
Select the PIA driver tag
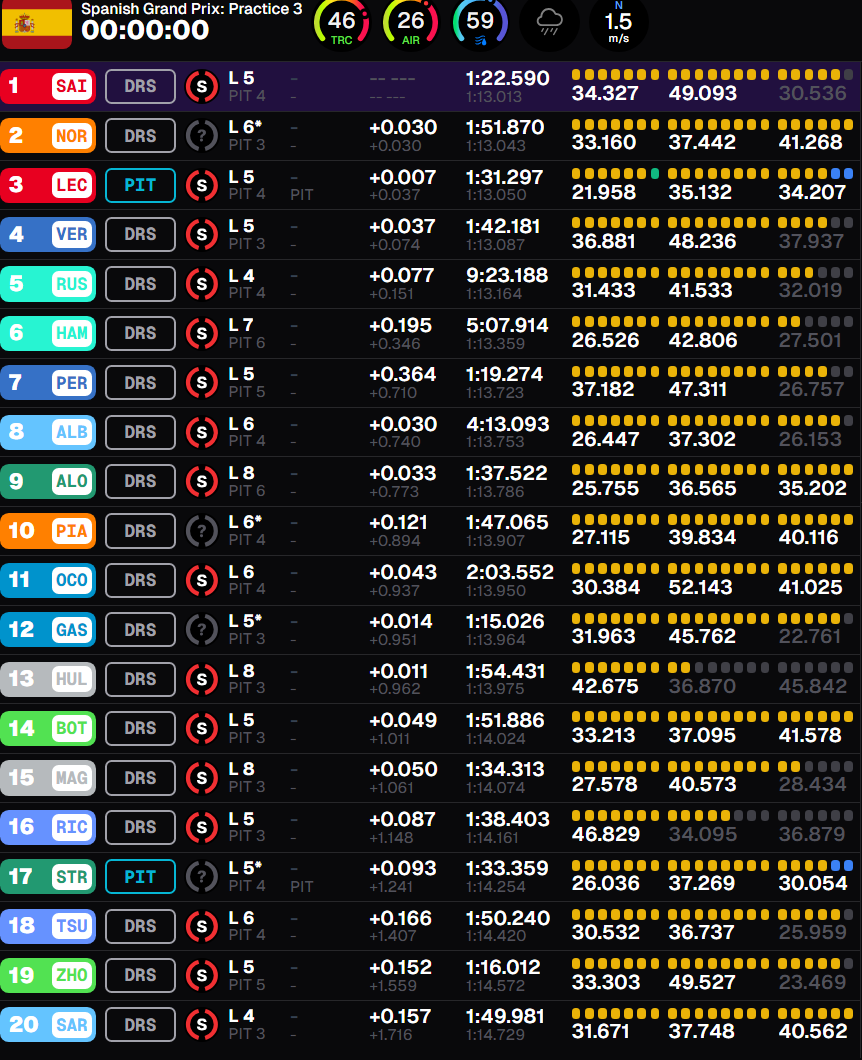pyautogui.click(x=48, y=531)
